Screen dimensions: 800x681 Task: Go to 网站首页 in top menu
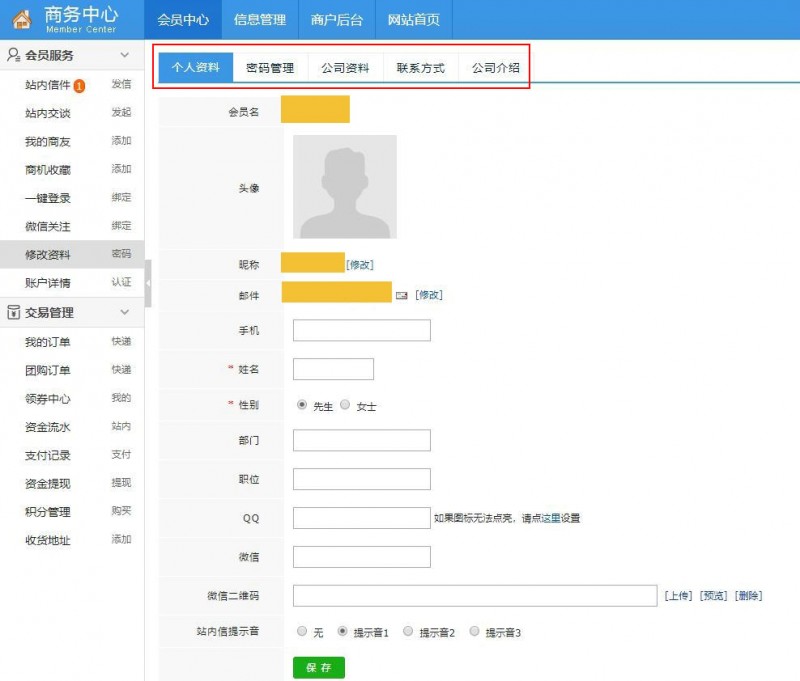pos(414,20)
